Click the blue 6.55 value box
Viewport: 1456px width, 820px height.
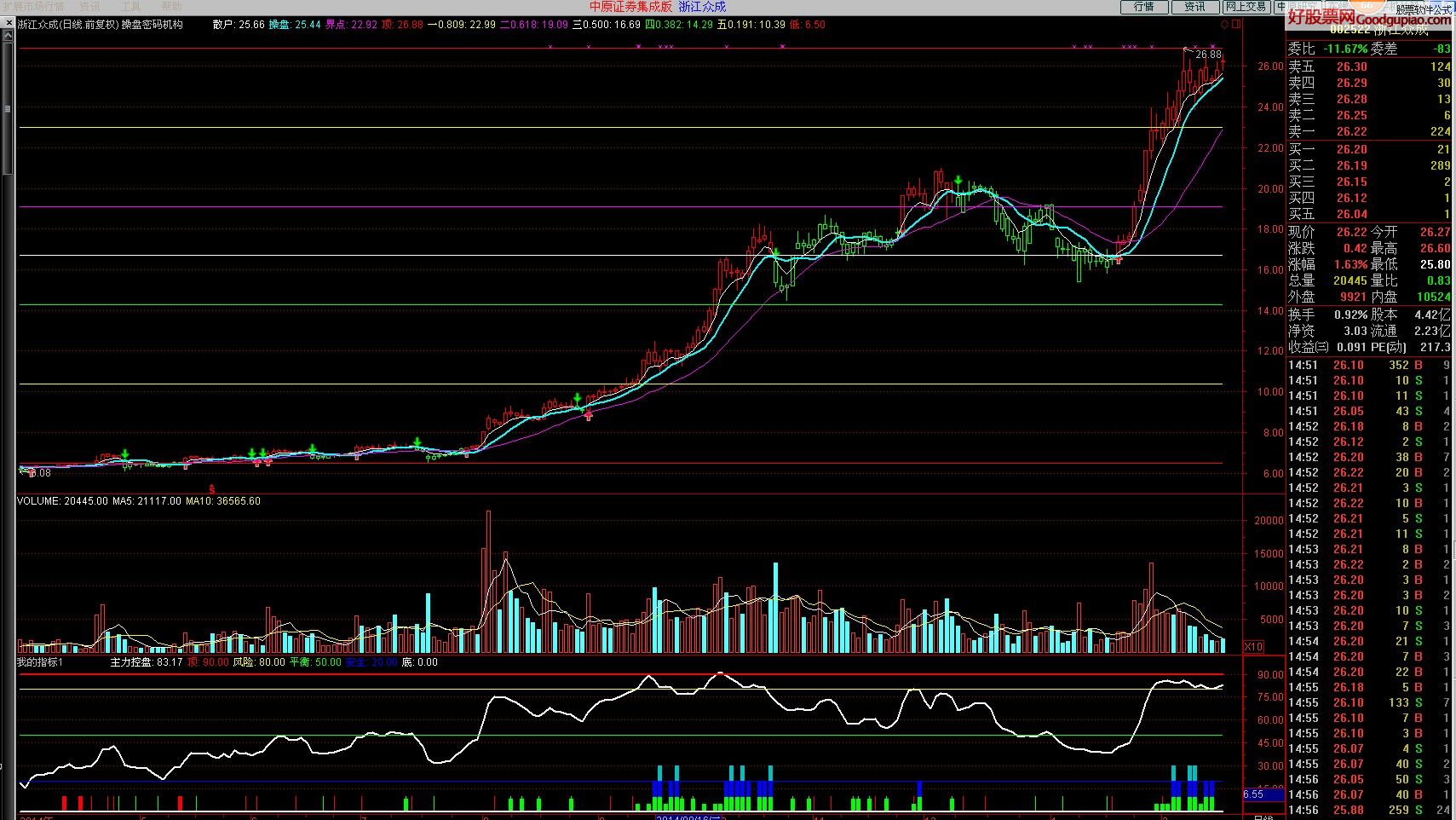1263,794
